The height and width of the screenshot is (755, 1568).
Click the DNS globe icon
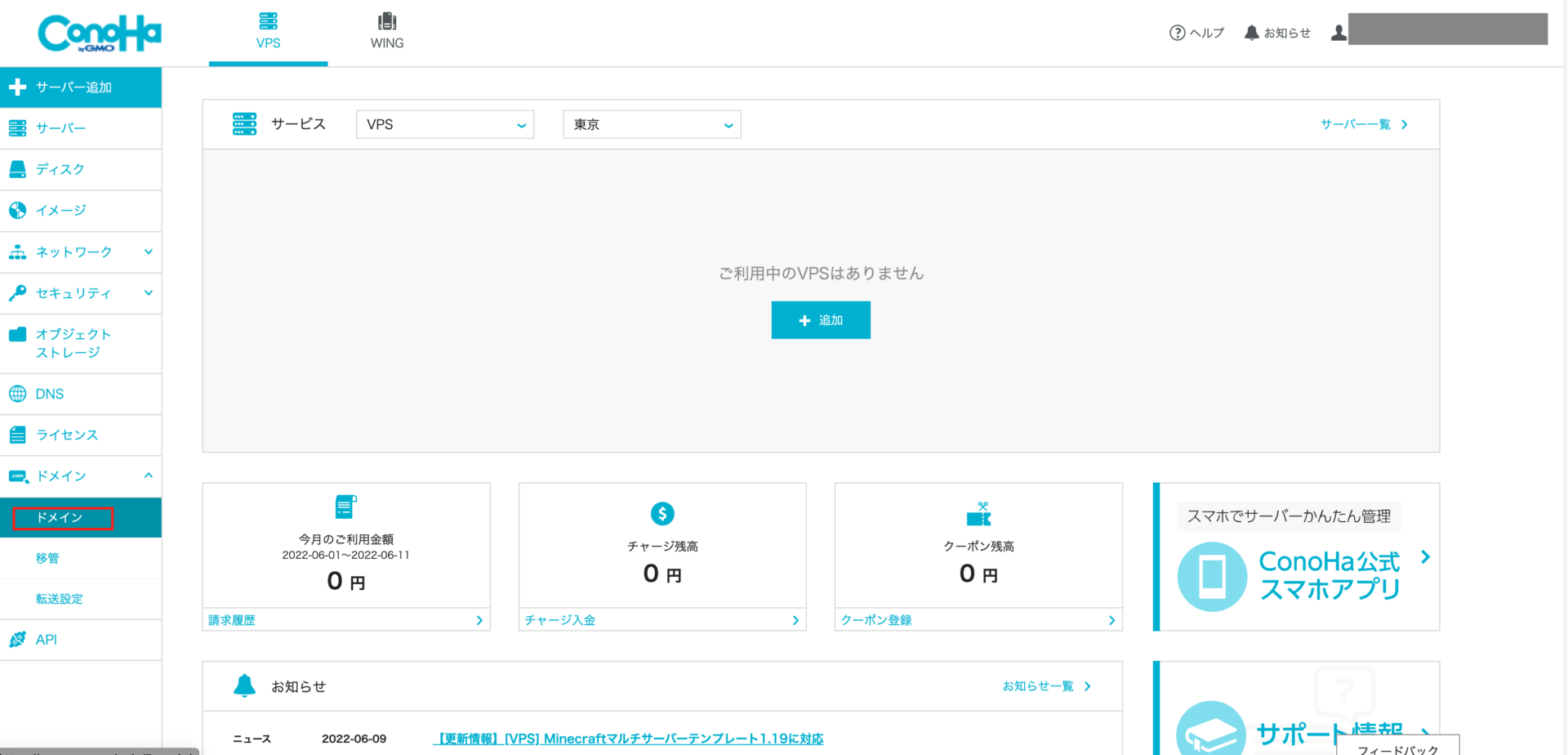click(x=16, y=393)
